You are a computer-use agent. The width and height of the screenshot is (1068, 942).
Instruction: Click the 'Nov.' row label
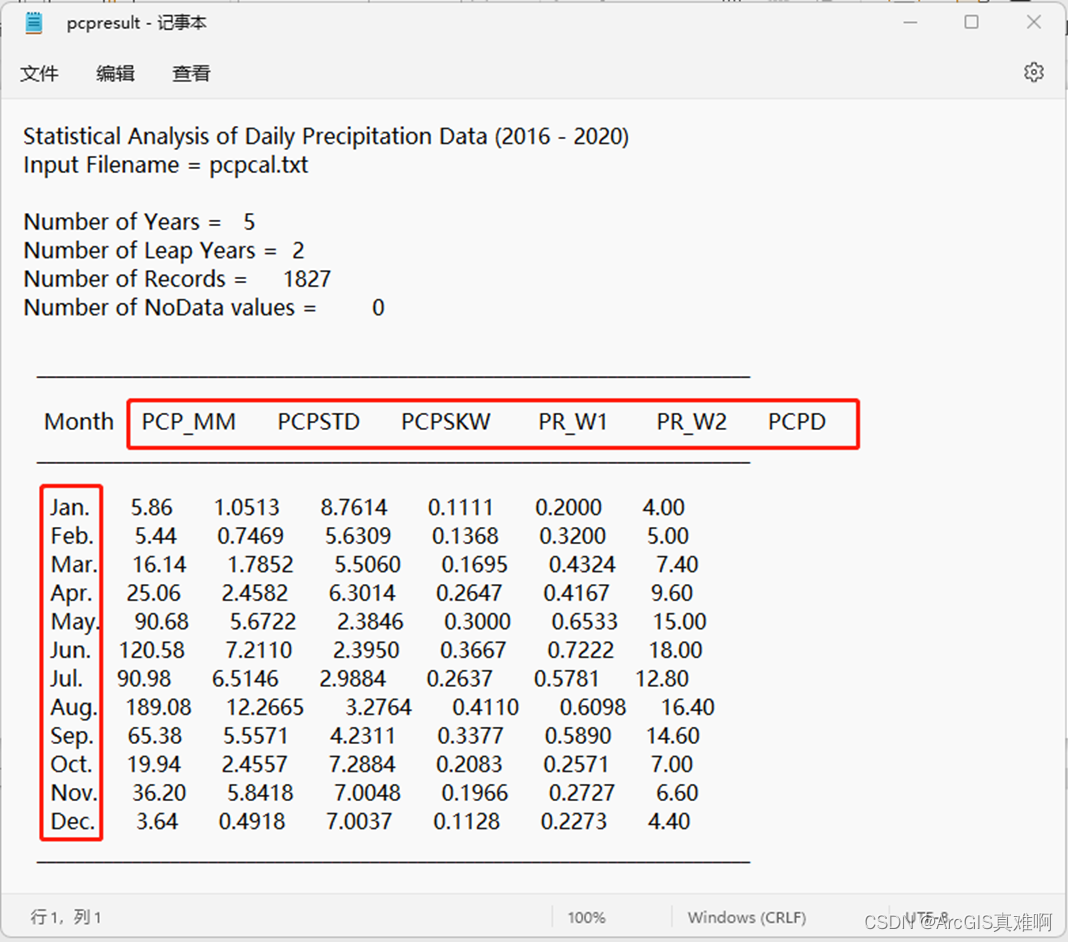tap(74, 794)
